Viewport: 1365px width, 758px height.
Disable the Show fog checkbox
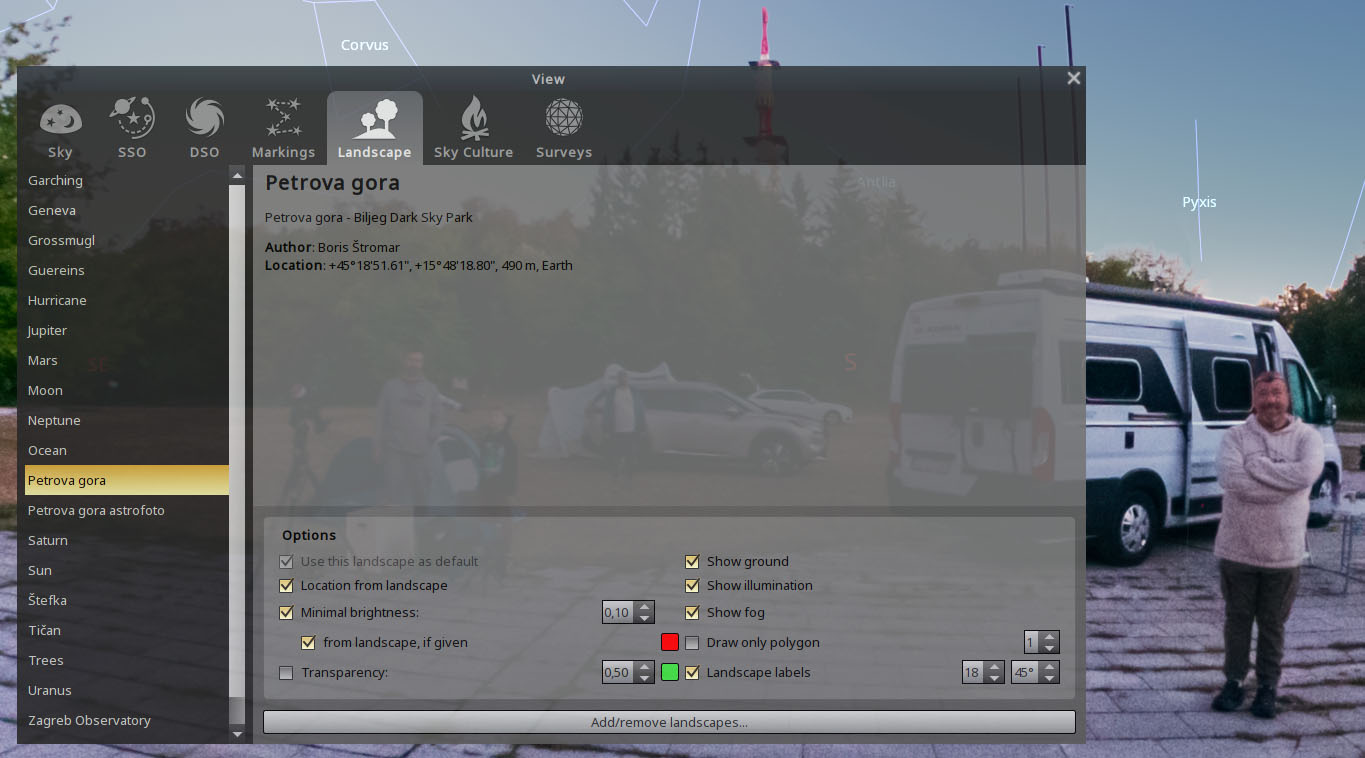coord(692,612)
